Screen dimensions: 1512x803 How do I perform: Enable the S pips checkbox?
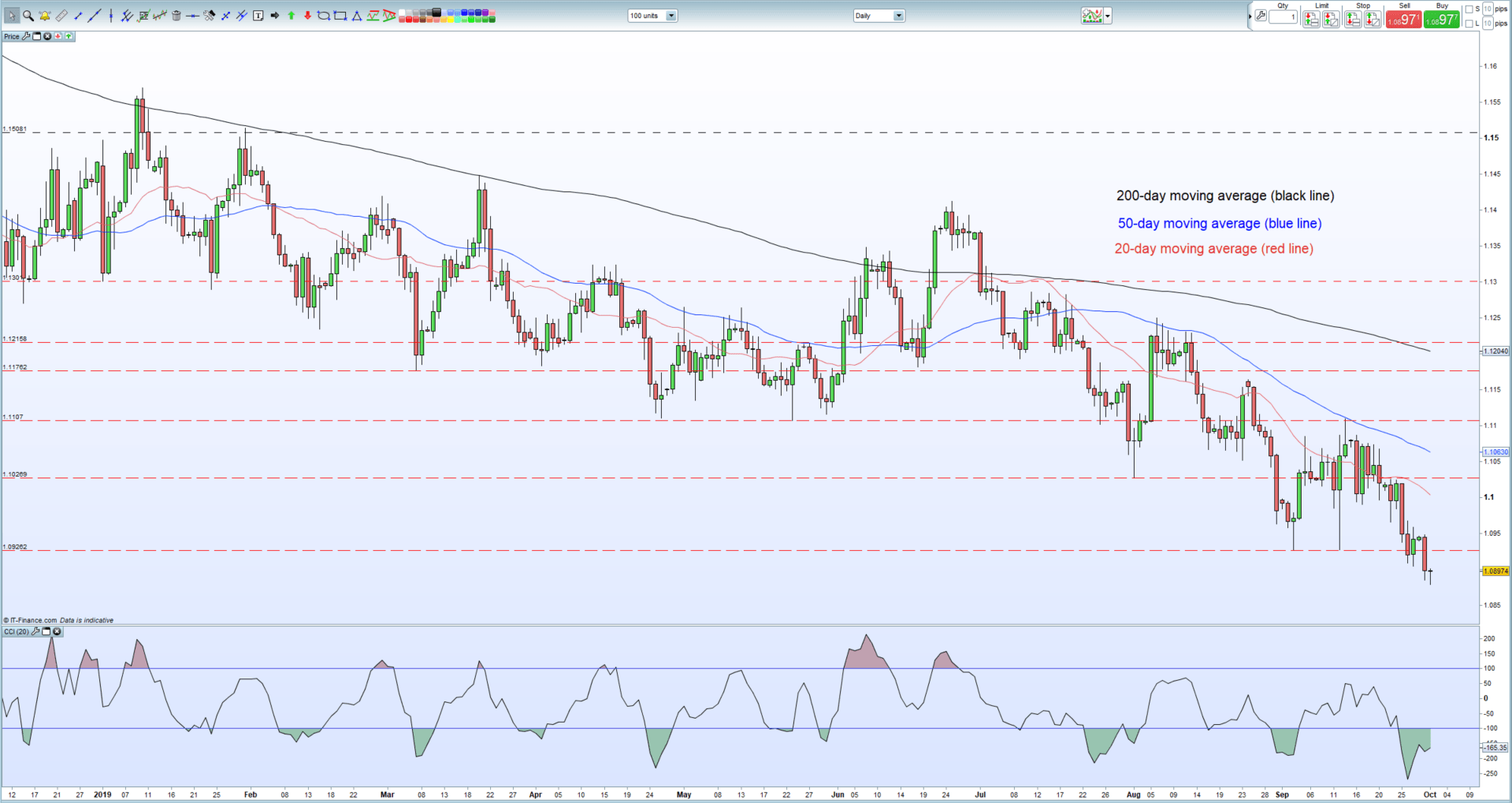pyautogui.click(x=1469, y=9)
